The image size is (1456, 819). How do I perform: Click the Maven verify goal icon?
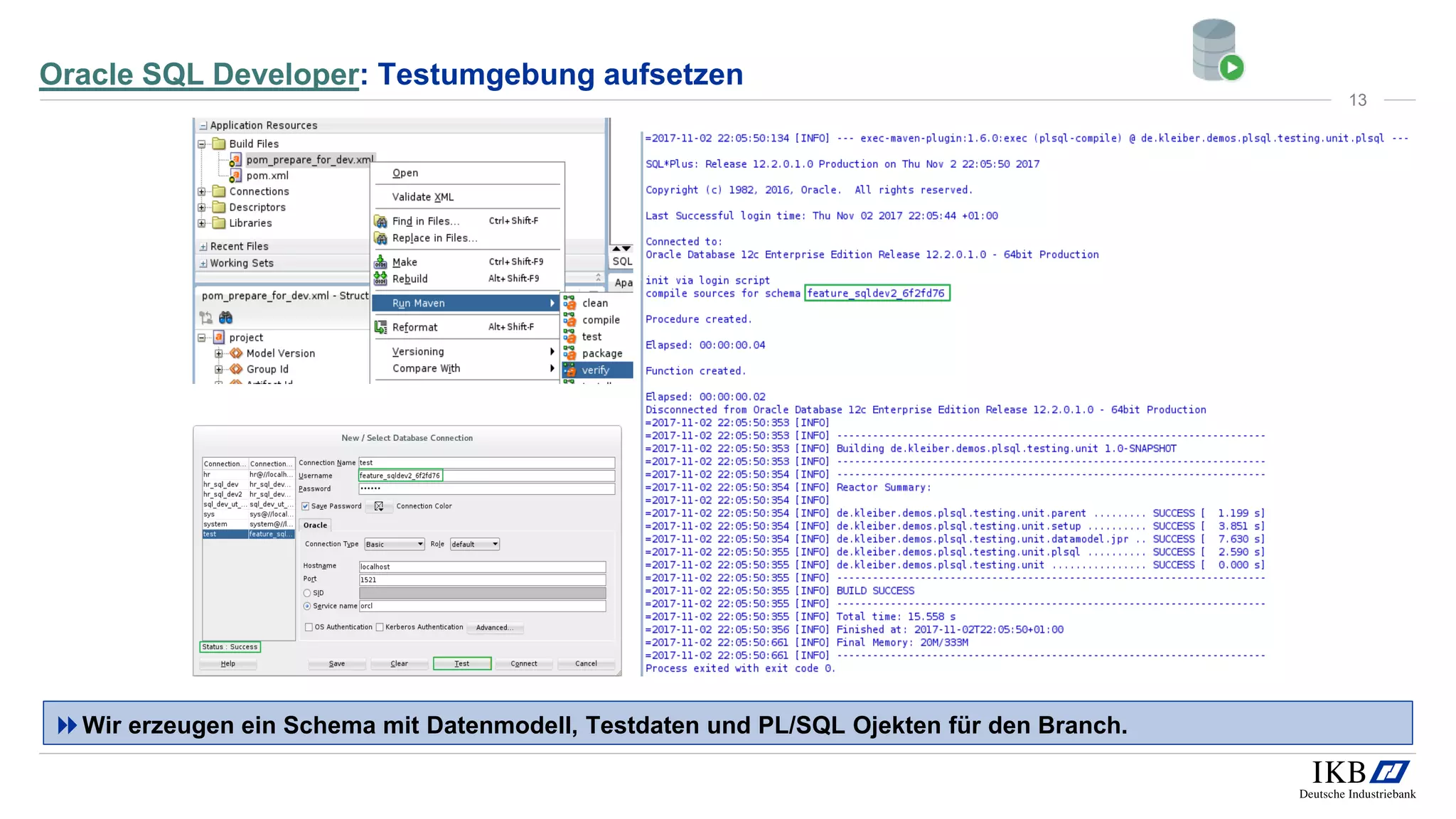570,370
